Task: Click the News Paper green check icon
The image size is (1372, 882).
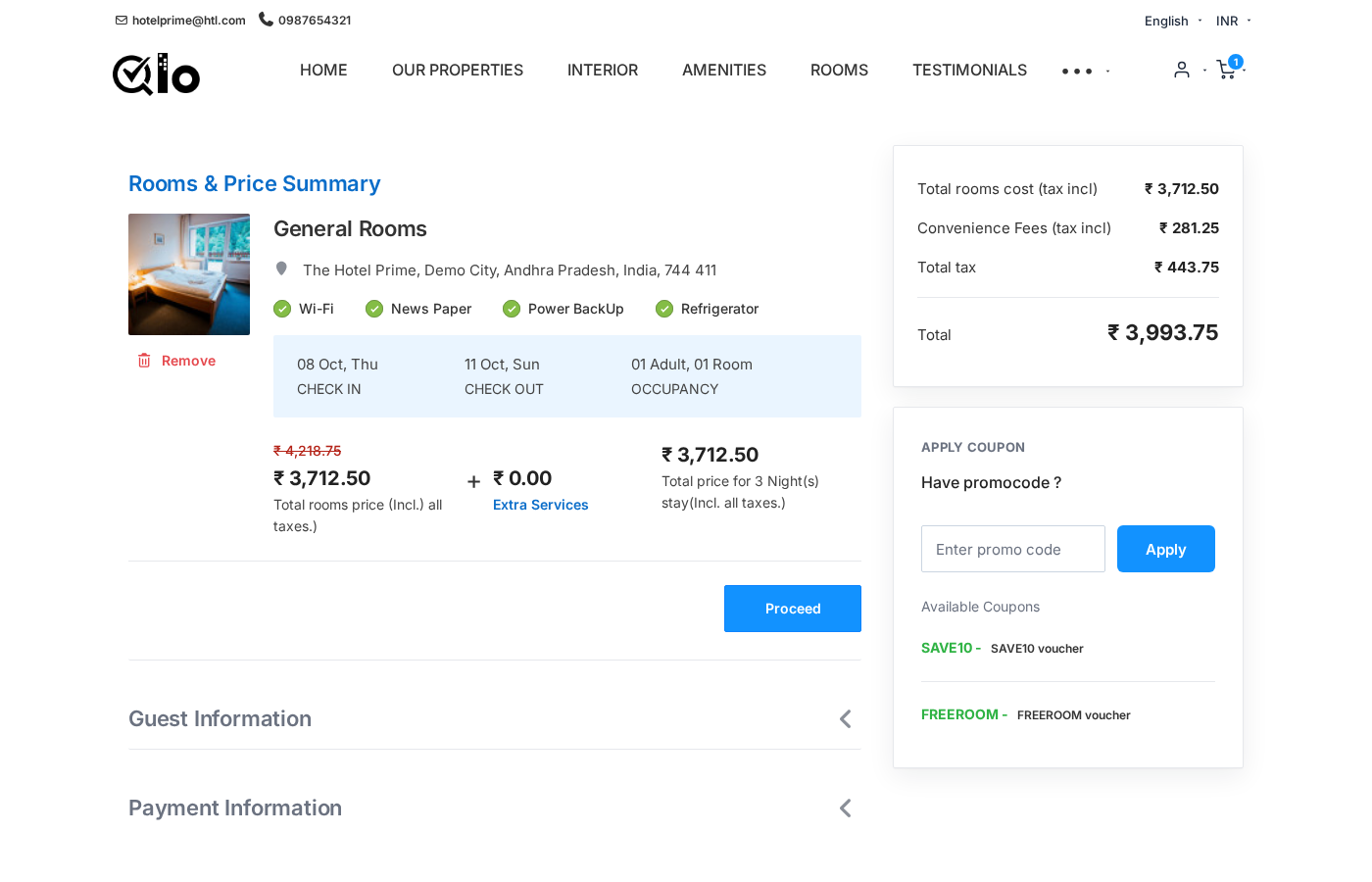Action: [374, 309]
